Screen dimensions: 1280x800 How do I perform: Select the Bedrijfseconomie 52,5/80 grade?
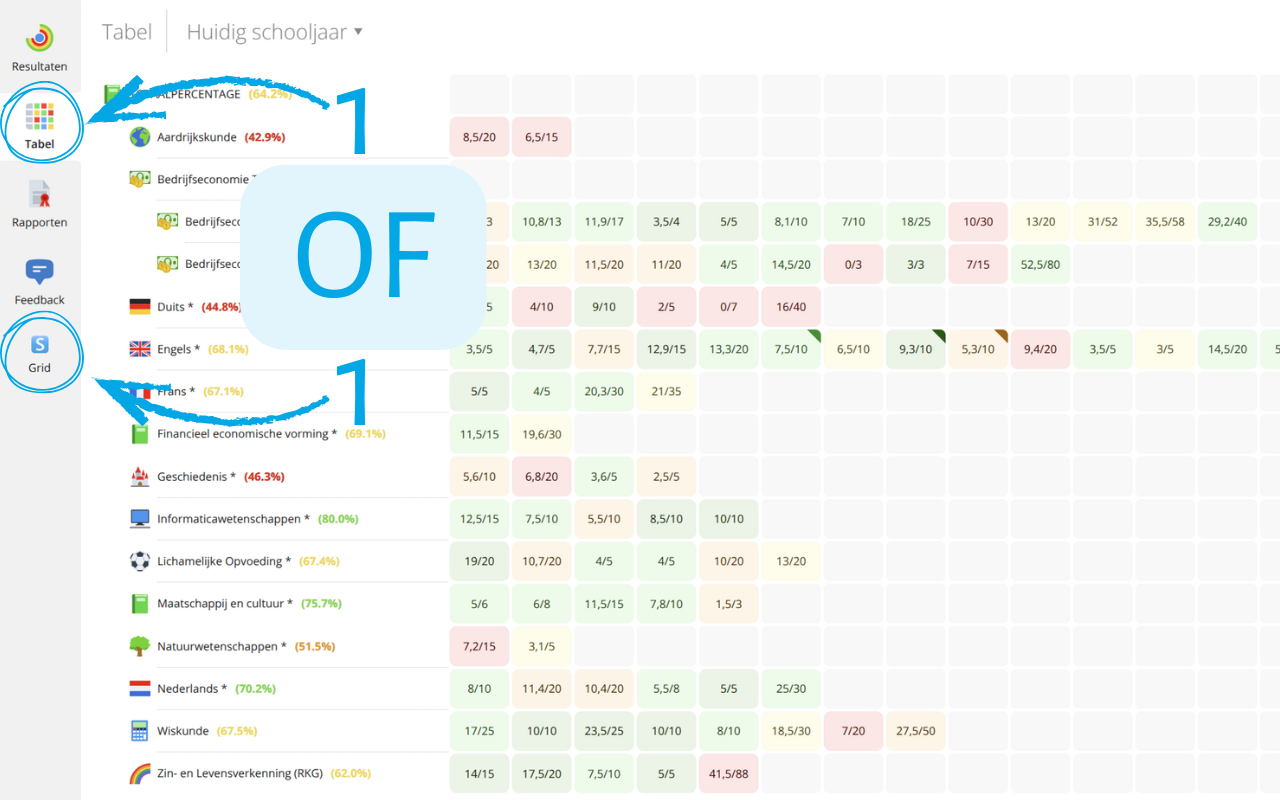tap(1039, 264)
